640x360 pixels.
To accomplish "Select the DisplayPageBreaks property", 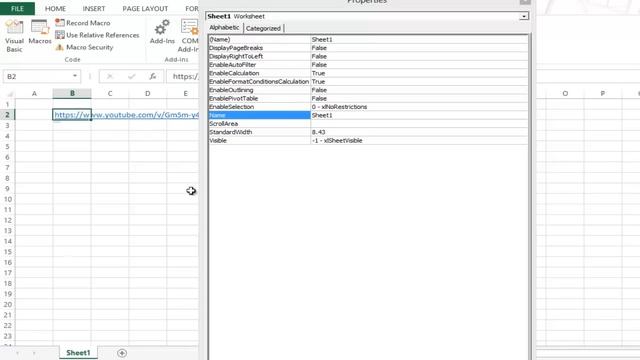I will (260, 48).
